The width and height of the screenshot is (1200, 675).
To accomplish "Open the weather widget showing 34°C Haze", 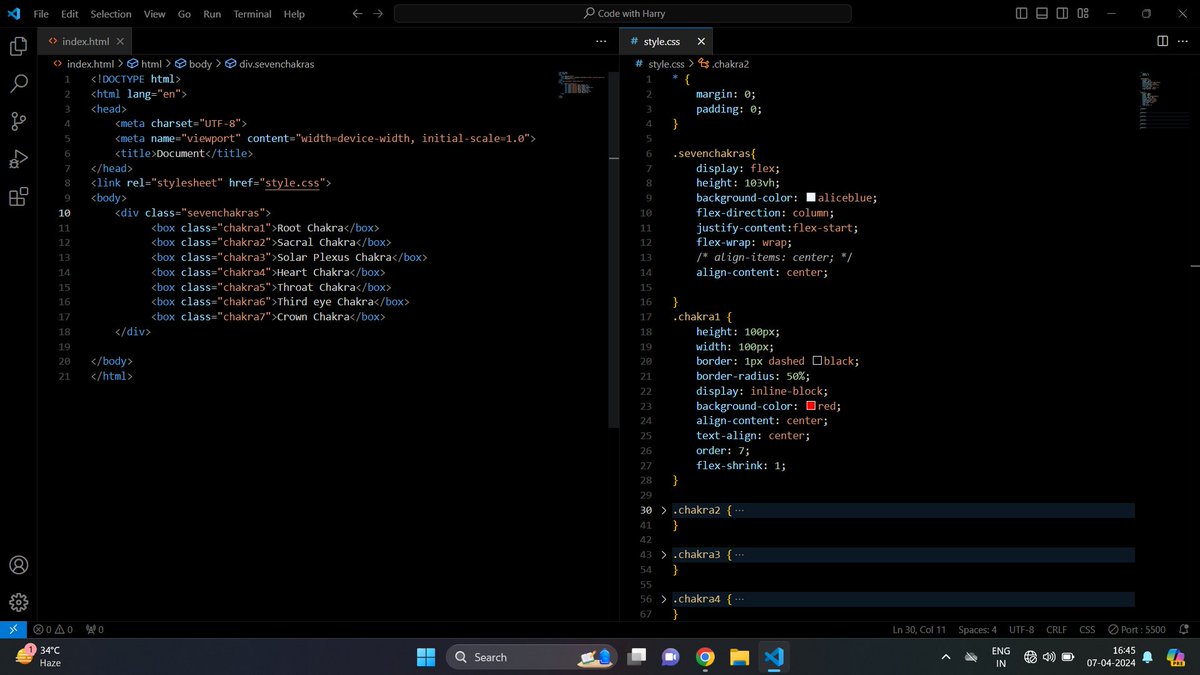I will 40,656.
